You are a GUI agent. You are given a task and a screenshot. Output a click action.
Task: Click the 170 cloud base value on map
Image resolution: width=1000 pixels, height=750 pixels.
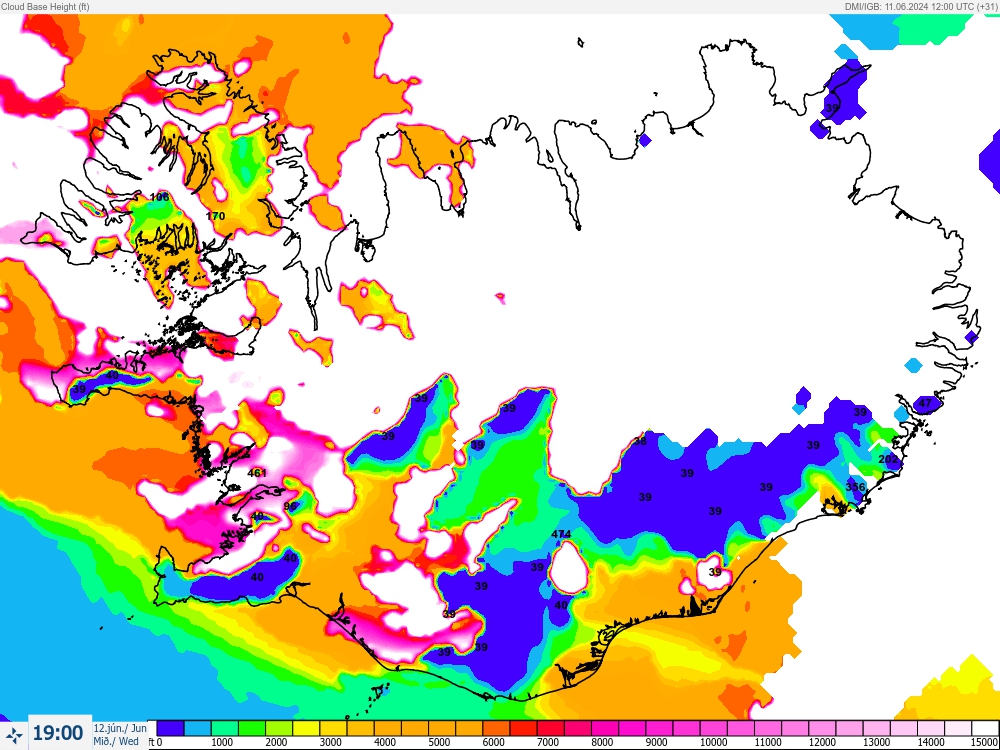coord(216,216)
